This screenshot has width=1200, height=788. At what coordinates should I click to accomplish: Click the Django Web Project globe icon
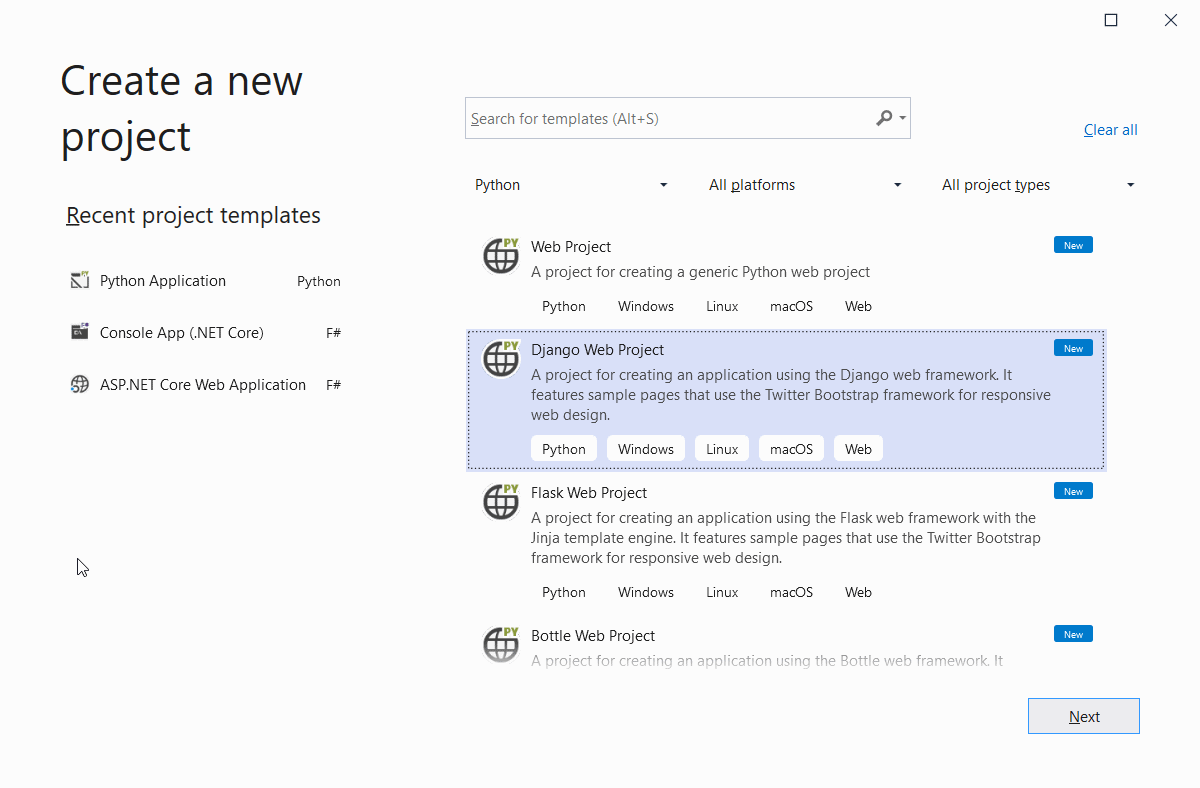[501, 359]
